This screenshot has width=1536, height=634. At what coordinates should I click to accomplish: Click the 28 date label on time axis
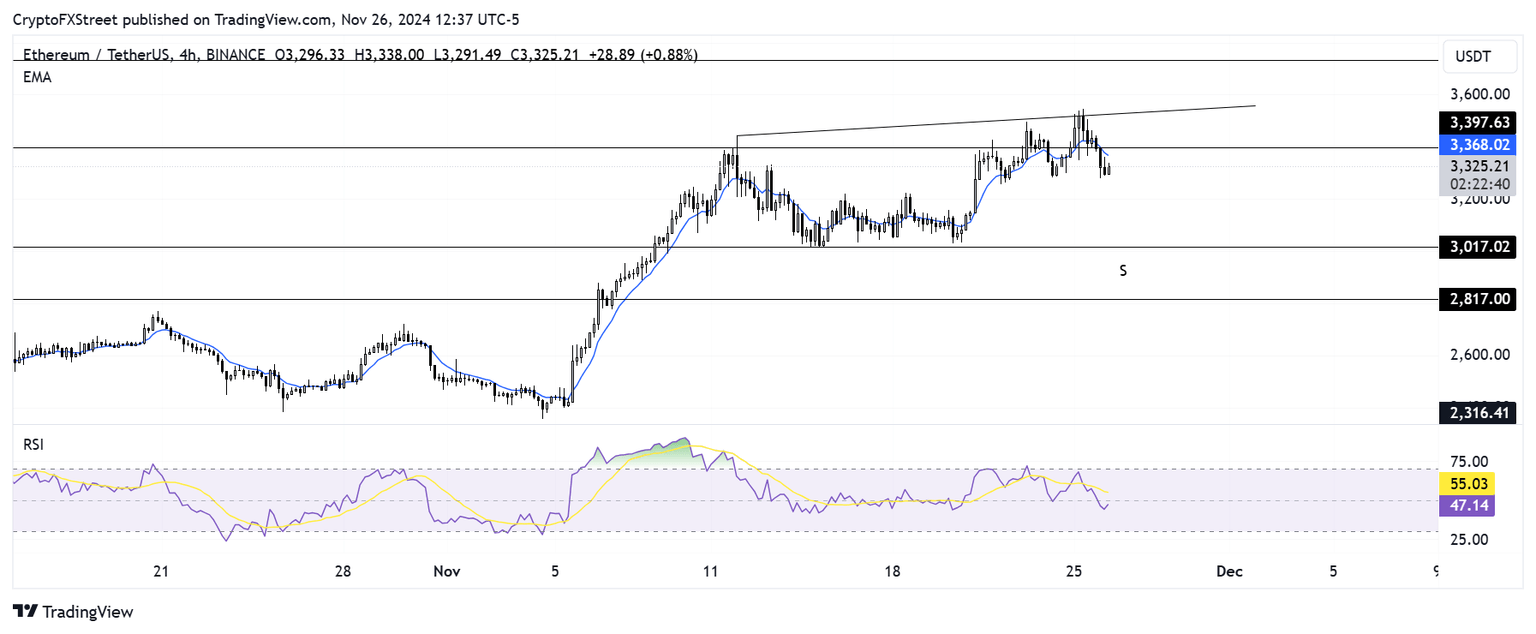343,571
